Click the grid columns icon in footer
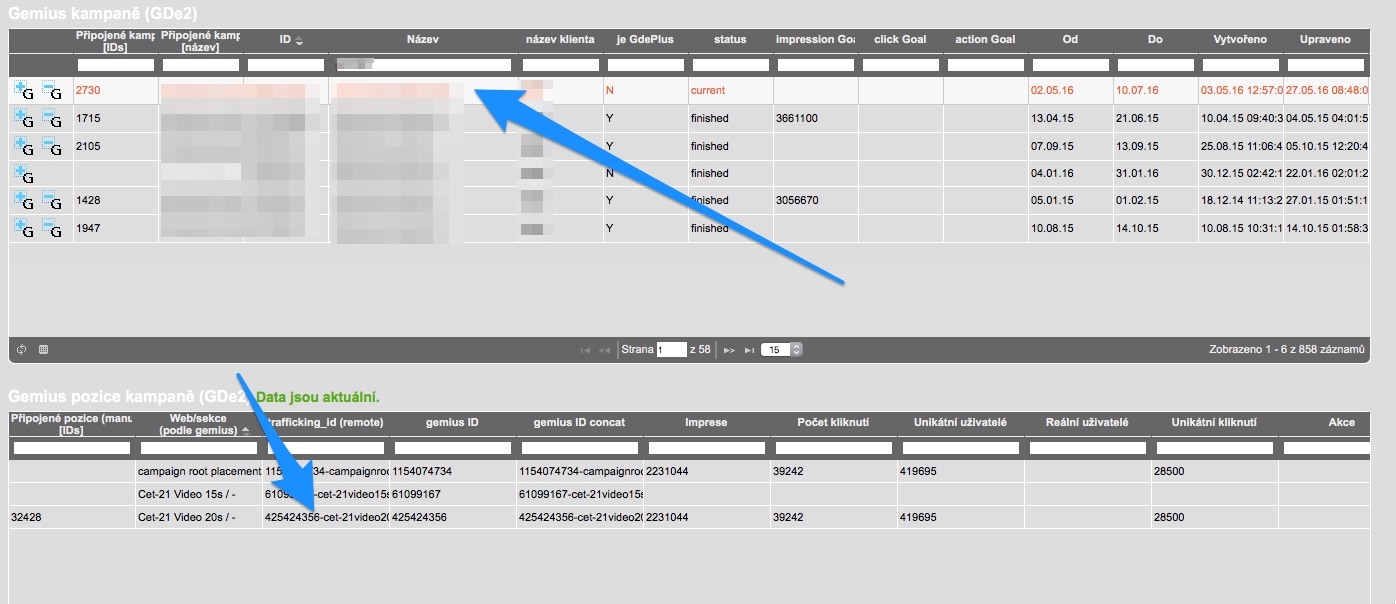Viewport: 1396px width, 604px height. point(43,350)
